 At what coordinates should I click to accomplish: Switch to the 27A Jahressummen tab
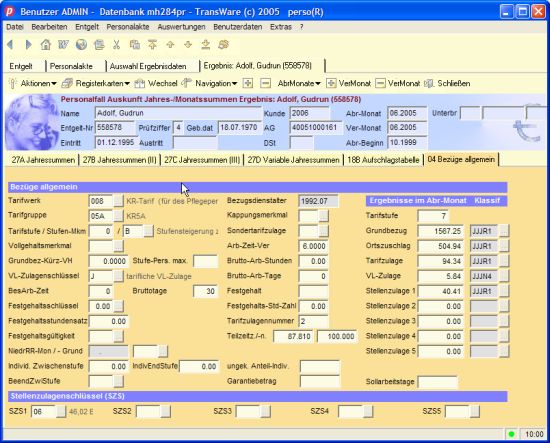click(x=43, y=160)
